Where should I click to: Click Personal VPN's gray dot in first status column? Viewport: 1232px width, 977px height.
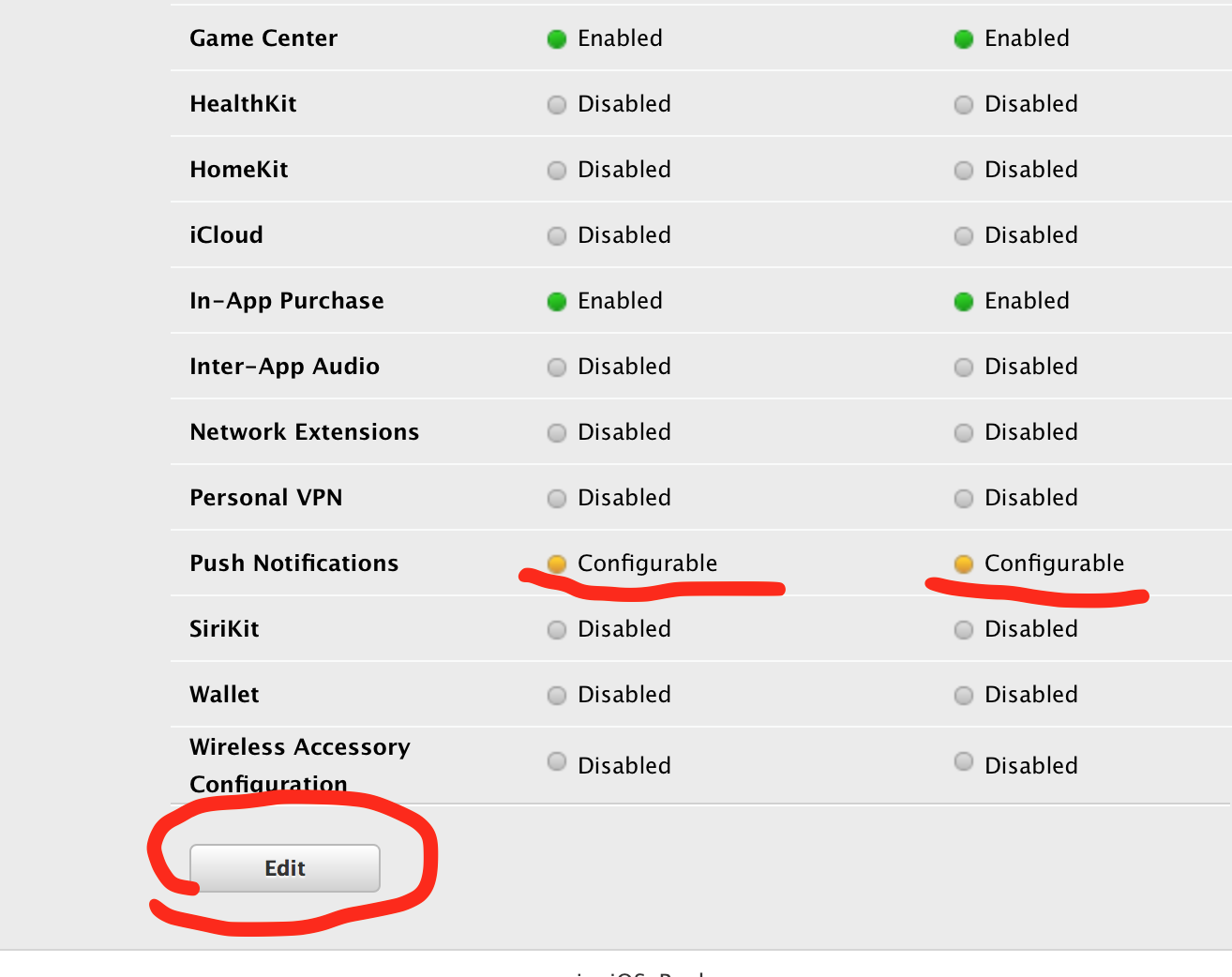[x=557, y=499]
